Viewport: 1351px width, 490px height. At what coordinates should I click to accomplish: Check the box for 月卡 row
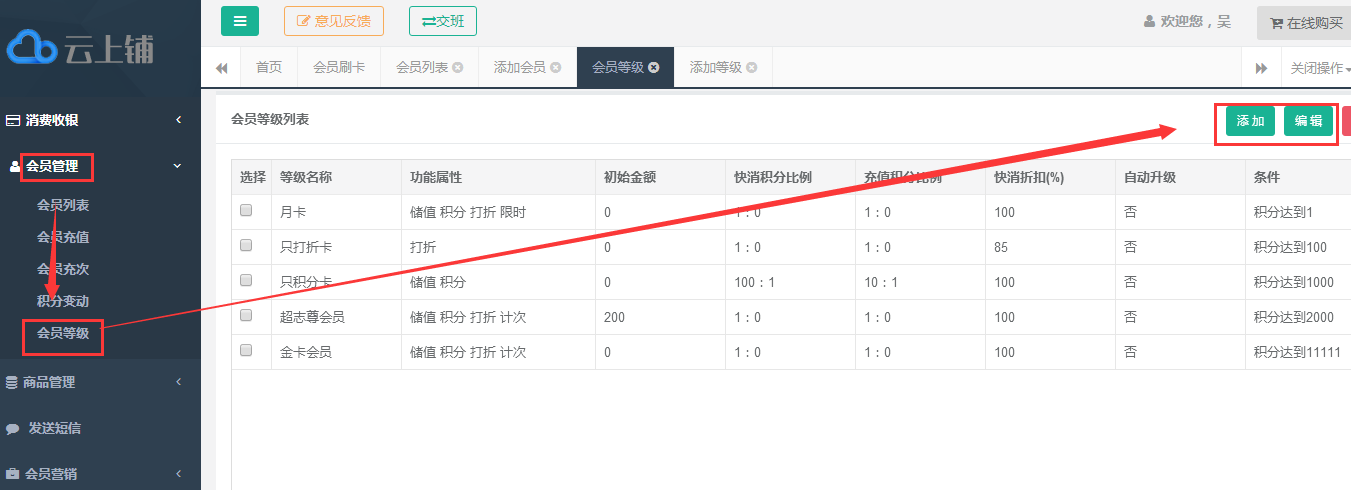click(246, 211)
